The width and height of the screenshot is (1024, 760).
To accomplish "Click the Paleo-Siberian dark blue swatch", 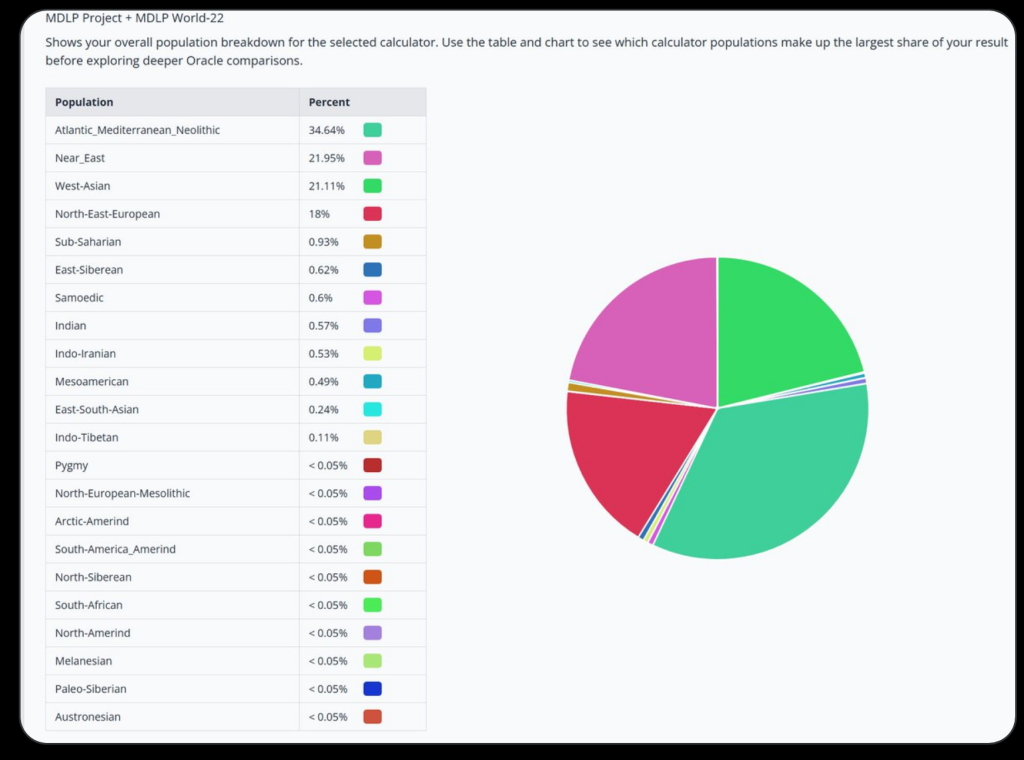I will pyautogui.click(x=372, y=689).
